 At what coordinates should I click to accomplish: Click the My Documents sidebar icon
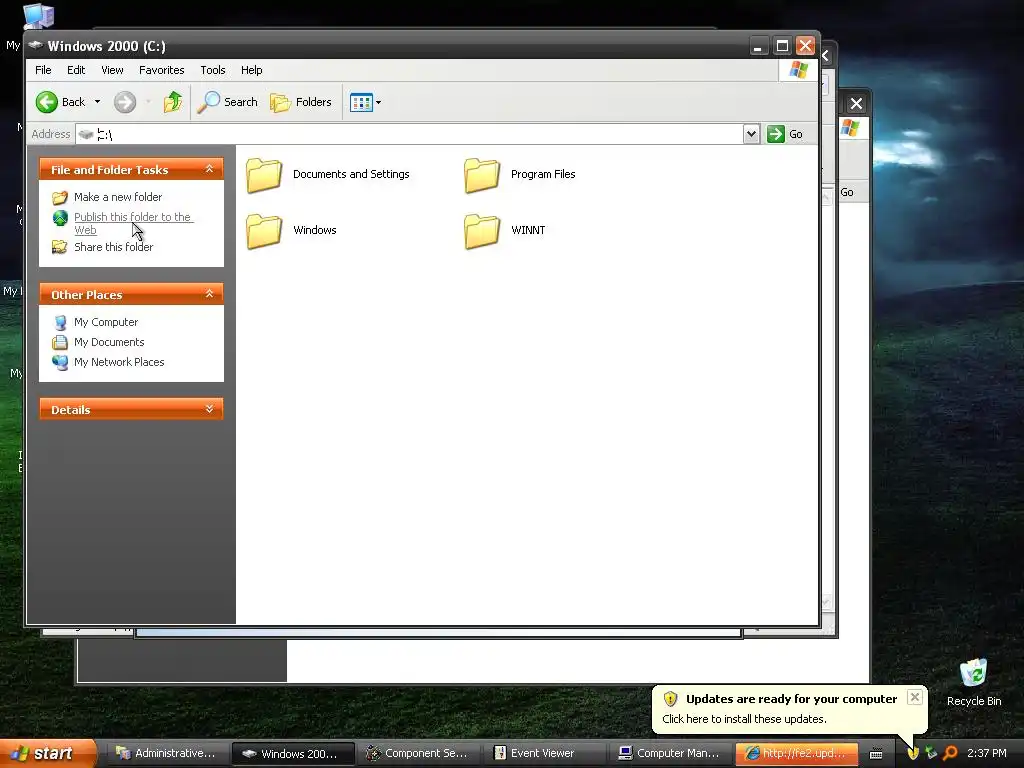60,342
